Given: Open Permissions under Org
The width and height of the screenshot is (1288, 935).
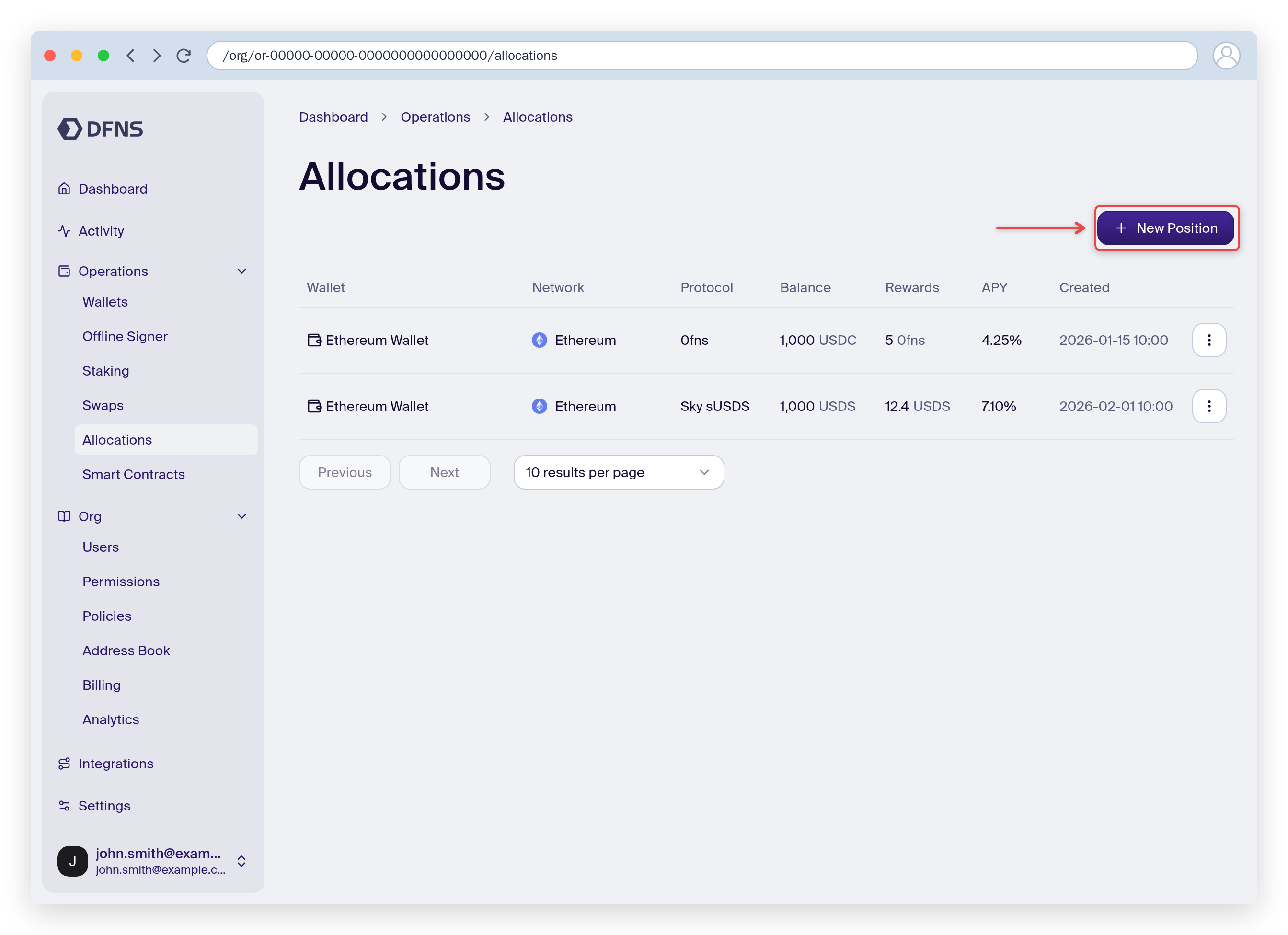Looking at the screenshot, I should tap(121, 582).
